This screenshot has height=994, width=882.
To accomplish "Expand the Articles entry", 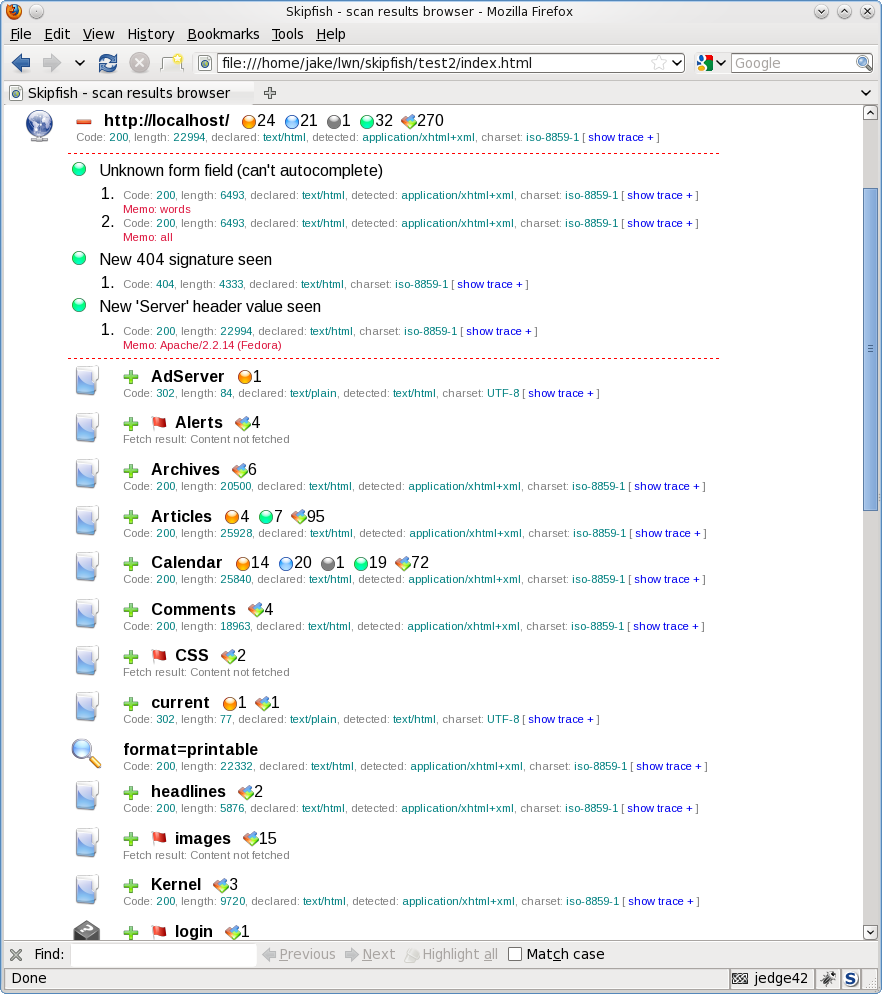I will [131, 517].
